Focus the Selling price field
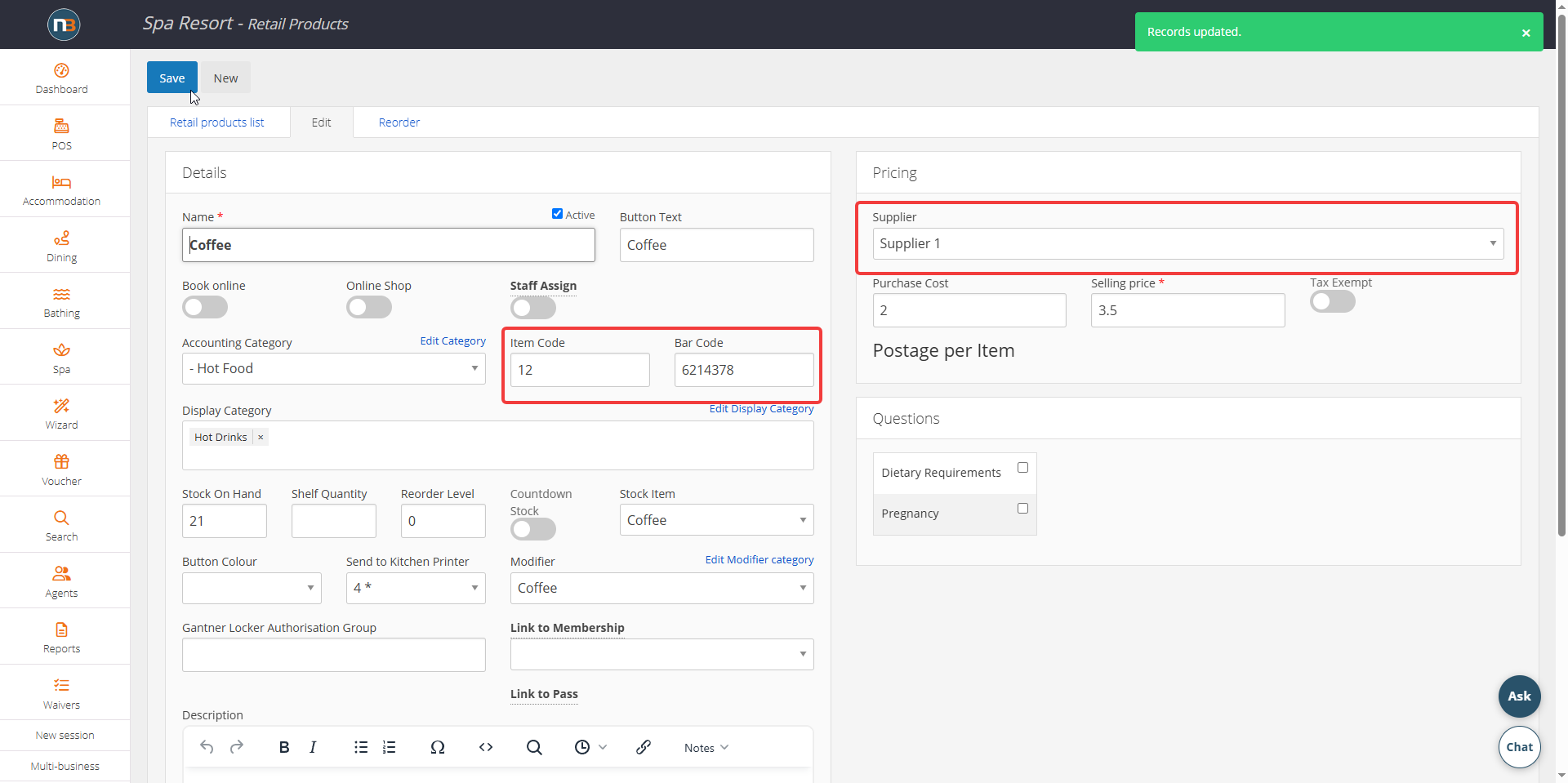 click(x=1187, y=310)
